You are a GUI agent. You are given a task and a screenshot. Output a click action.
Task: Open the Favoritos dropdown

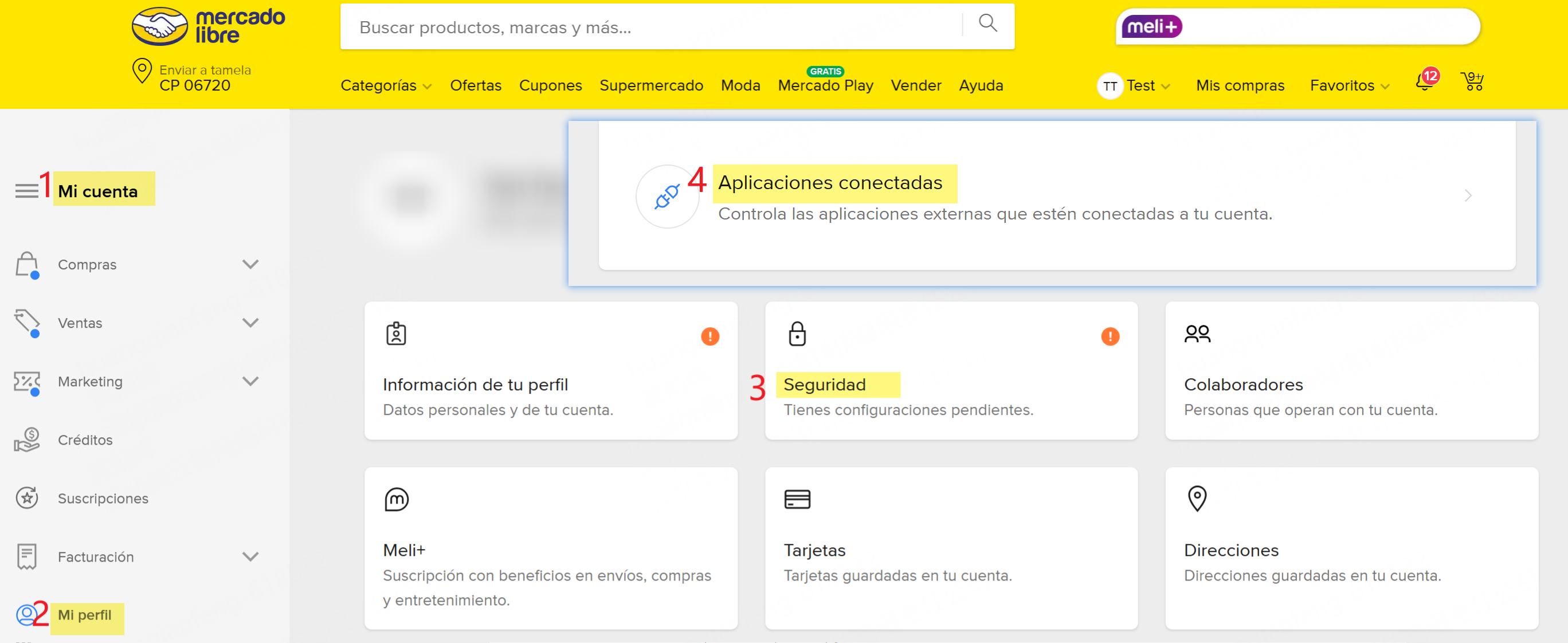point(1350,85)
